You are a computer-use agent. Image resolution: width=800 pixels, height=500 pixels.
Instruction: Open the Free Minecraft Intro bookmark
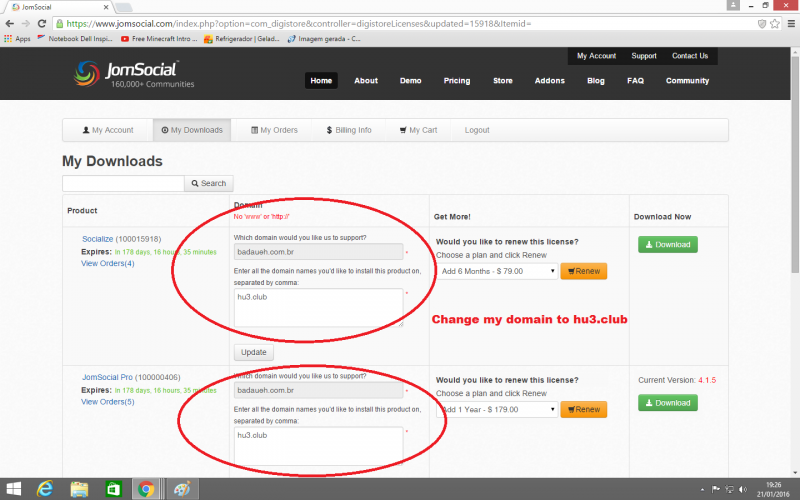click(x=159, y=39)
